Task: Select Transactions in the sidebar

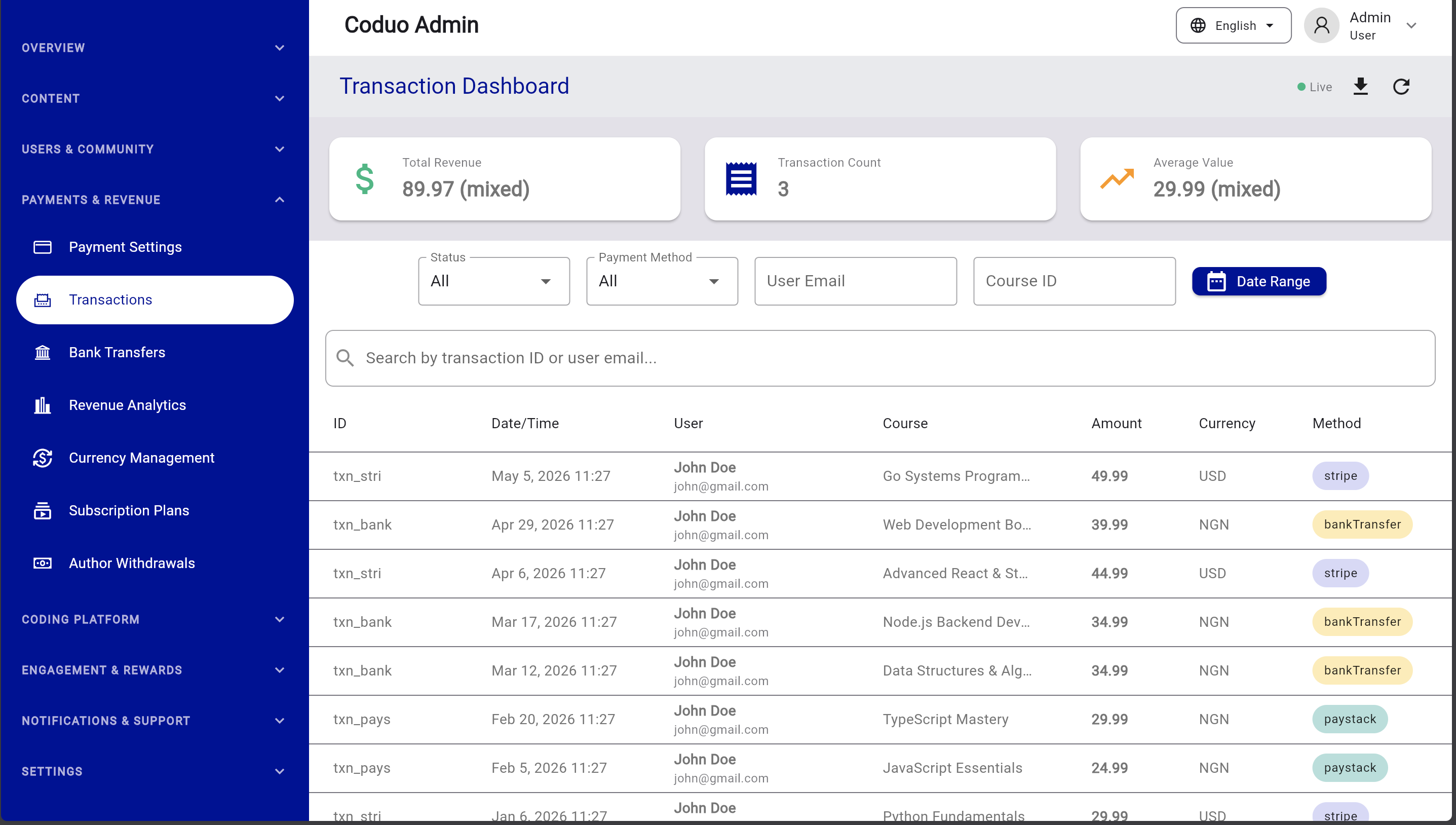Action: coord(155,299)
